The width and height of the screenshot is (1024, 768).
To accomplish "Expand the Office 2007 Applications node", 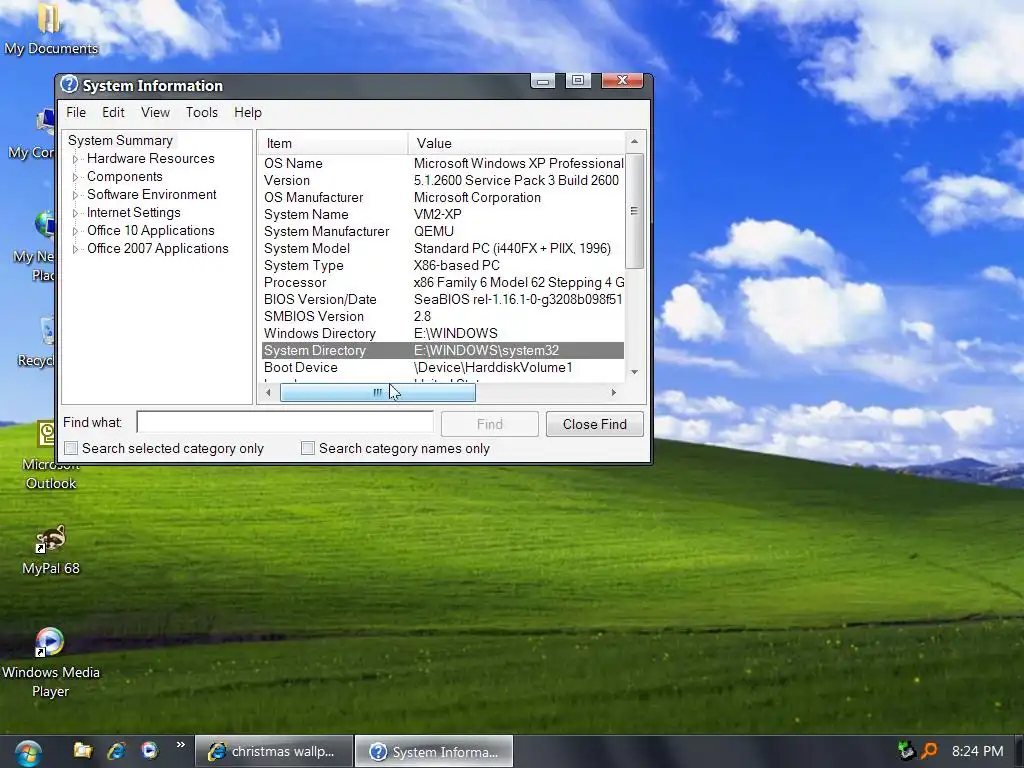I will tap(75, 249).
